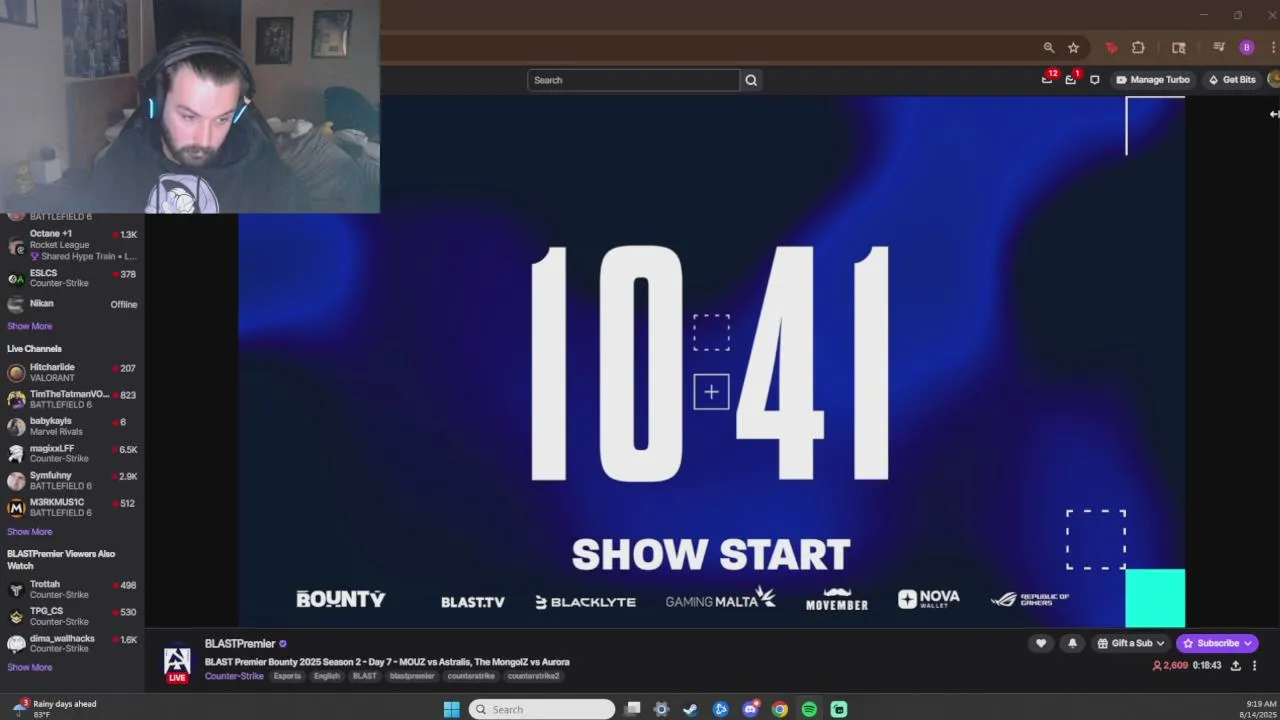Open the Octane +1 Rocket League channel
Screen dimensions: 1280x720
click(x=72, y=244)
